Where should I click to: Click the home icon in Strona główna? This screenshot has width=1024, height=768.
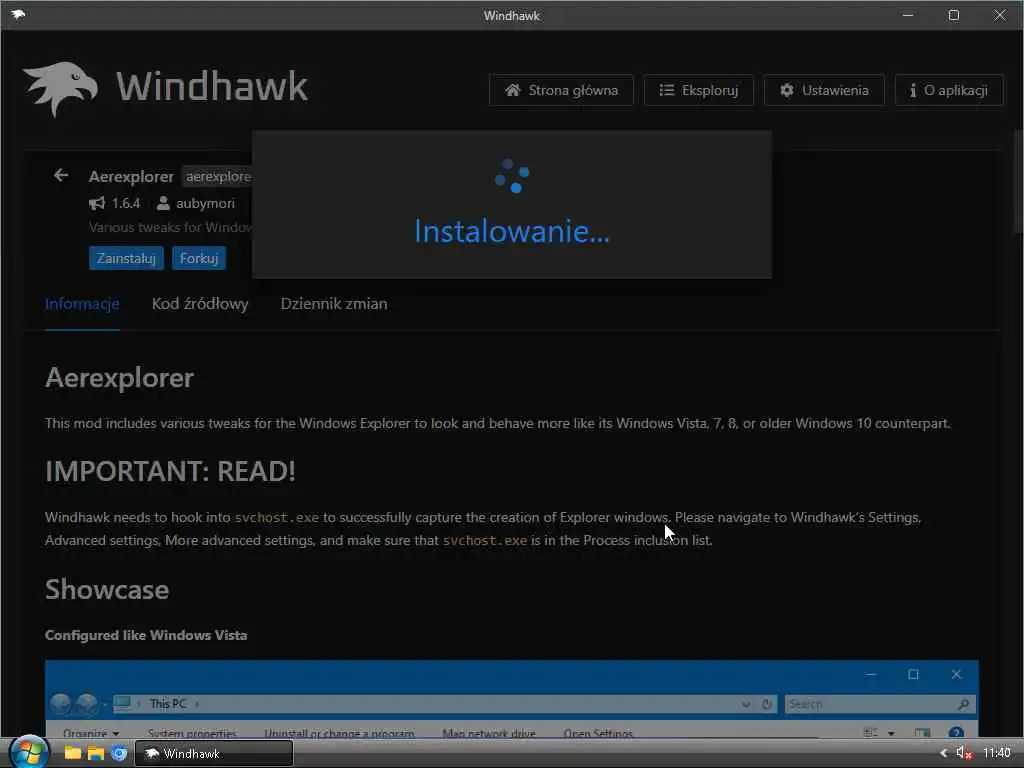(x=513, y=90)
